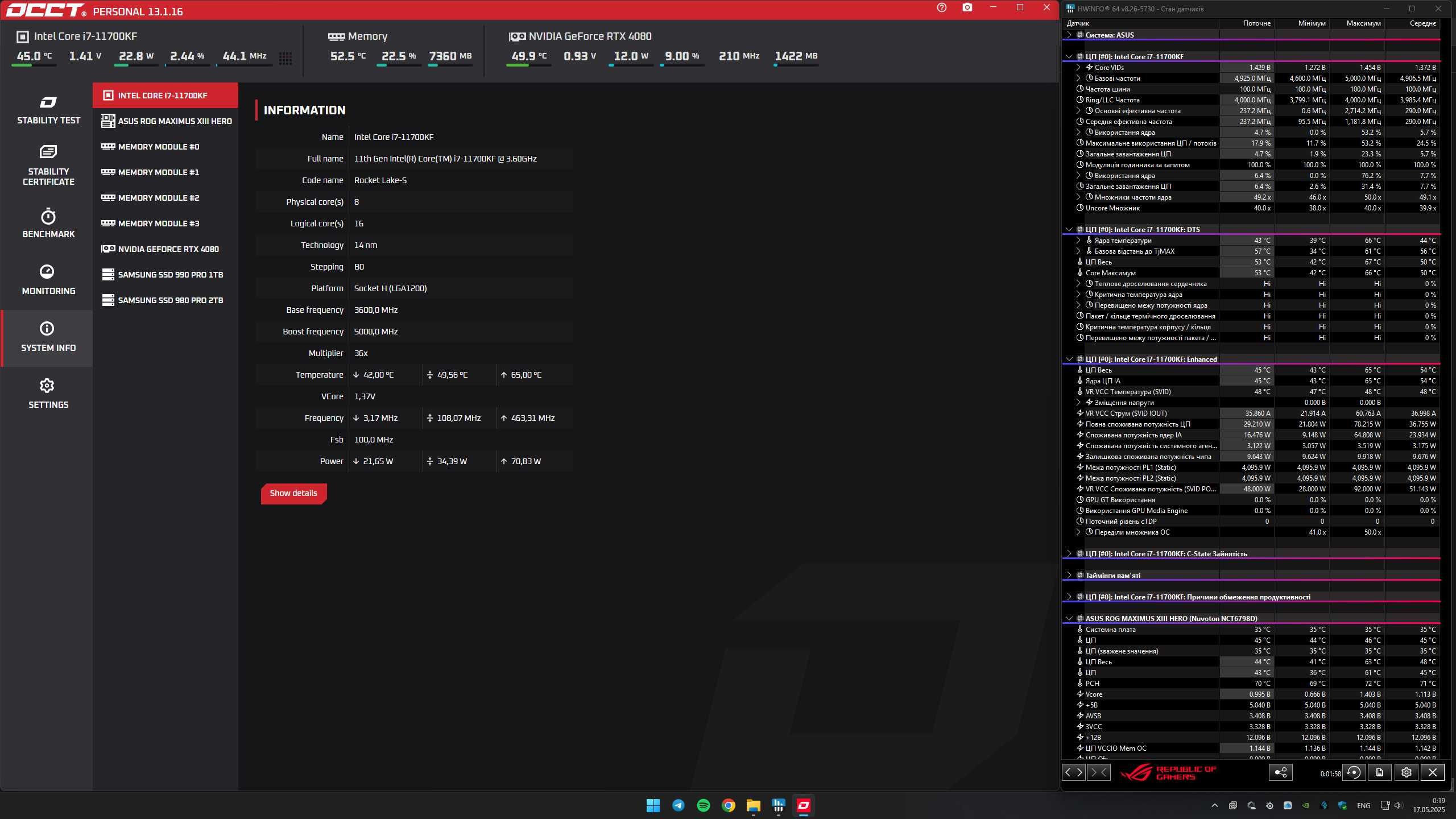Open volume control in system tray
Screen dimensions: 1456x819
[x=1399, y=805]
